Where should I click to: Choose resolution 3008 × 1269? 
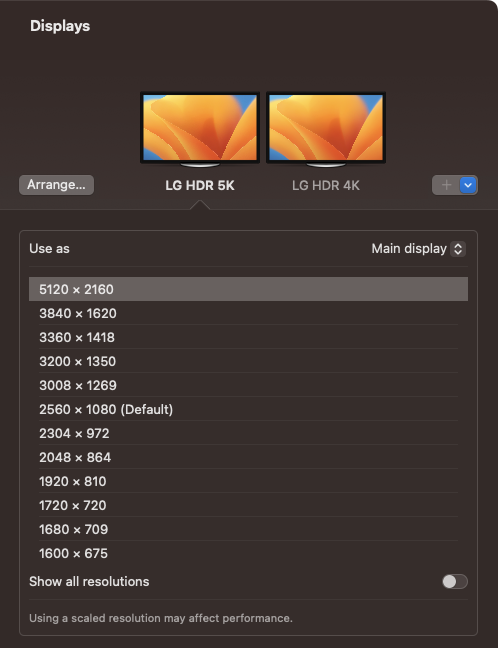[x=248, y=385]
